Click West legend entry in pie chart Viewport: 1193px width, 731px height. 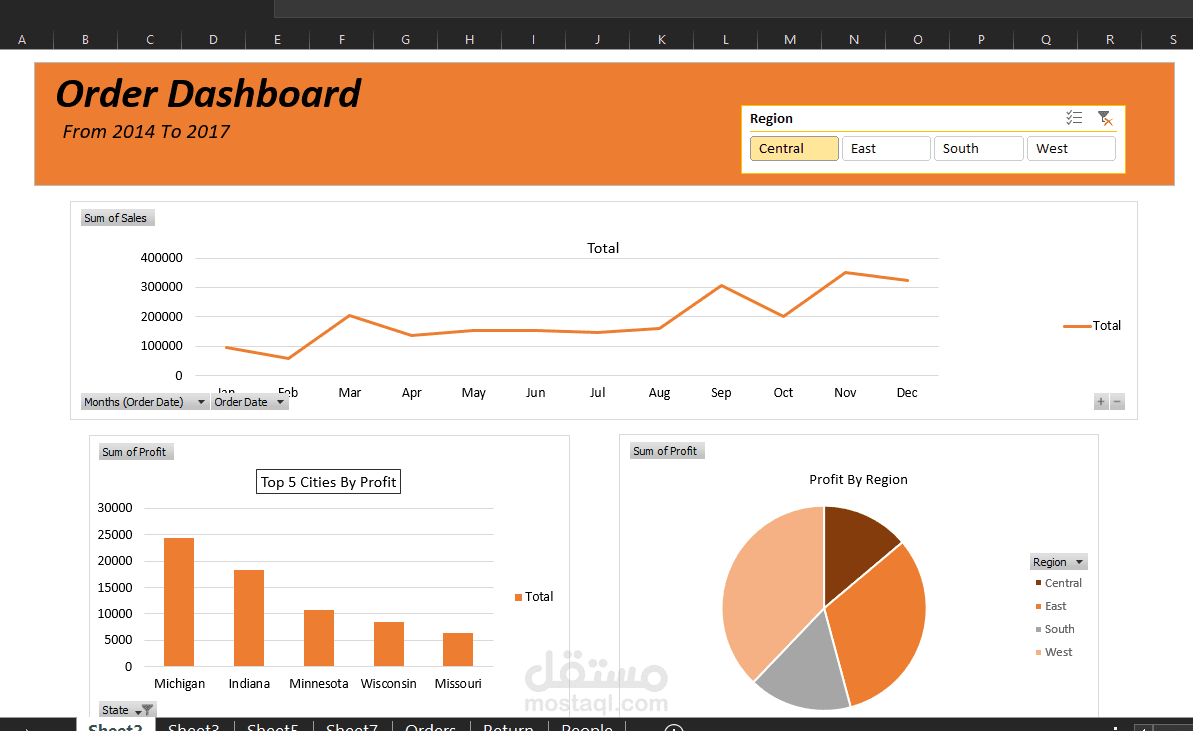coord(1054,652)
